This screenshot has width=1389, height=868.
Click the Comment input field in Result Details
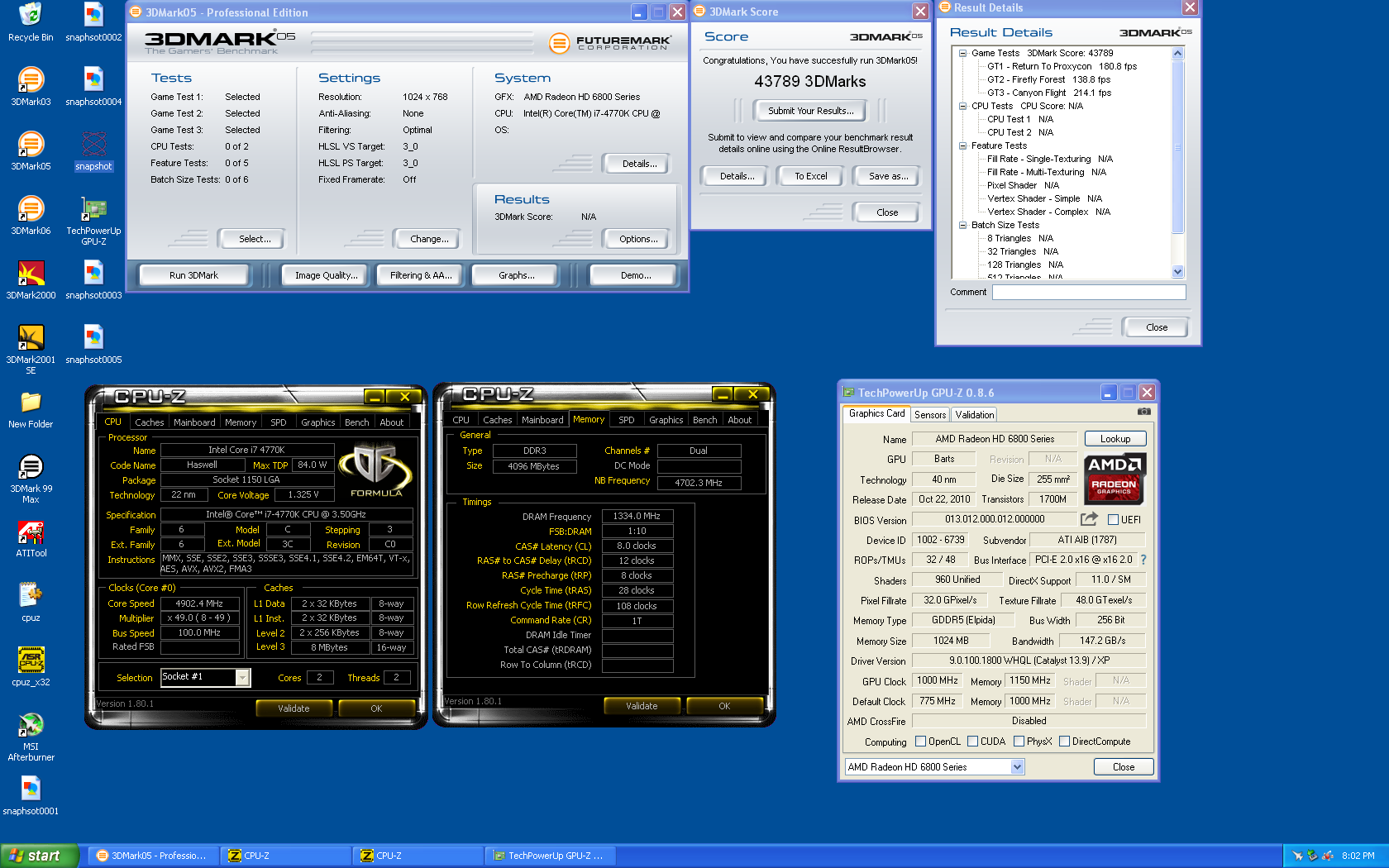click(1089, 292)
